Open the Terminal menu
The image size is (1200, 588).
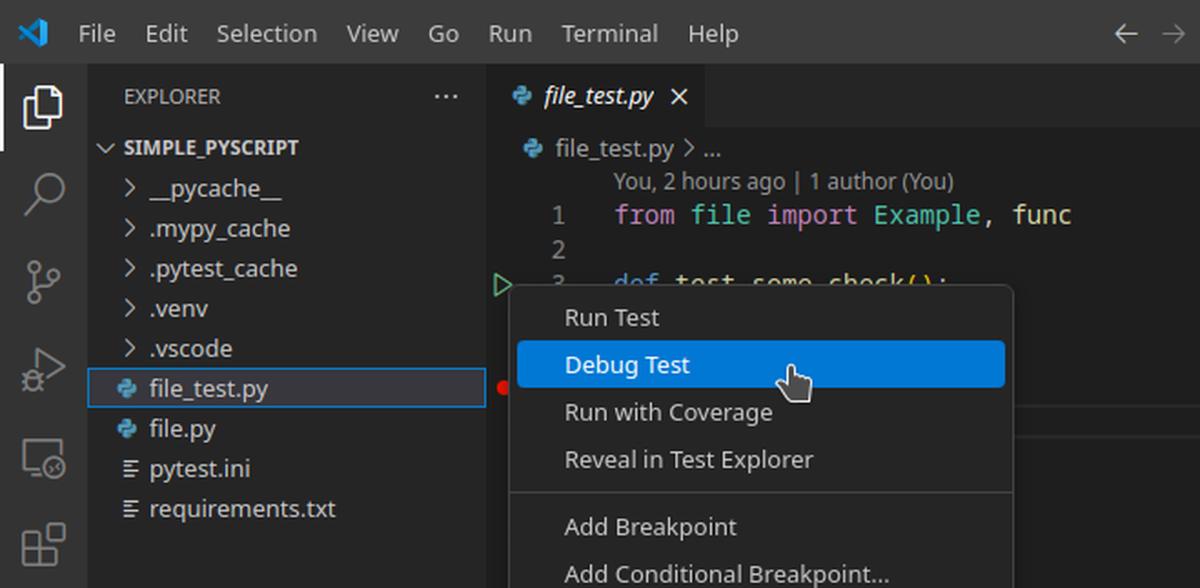609,33
